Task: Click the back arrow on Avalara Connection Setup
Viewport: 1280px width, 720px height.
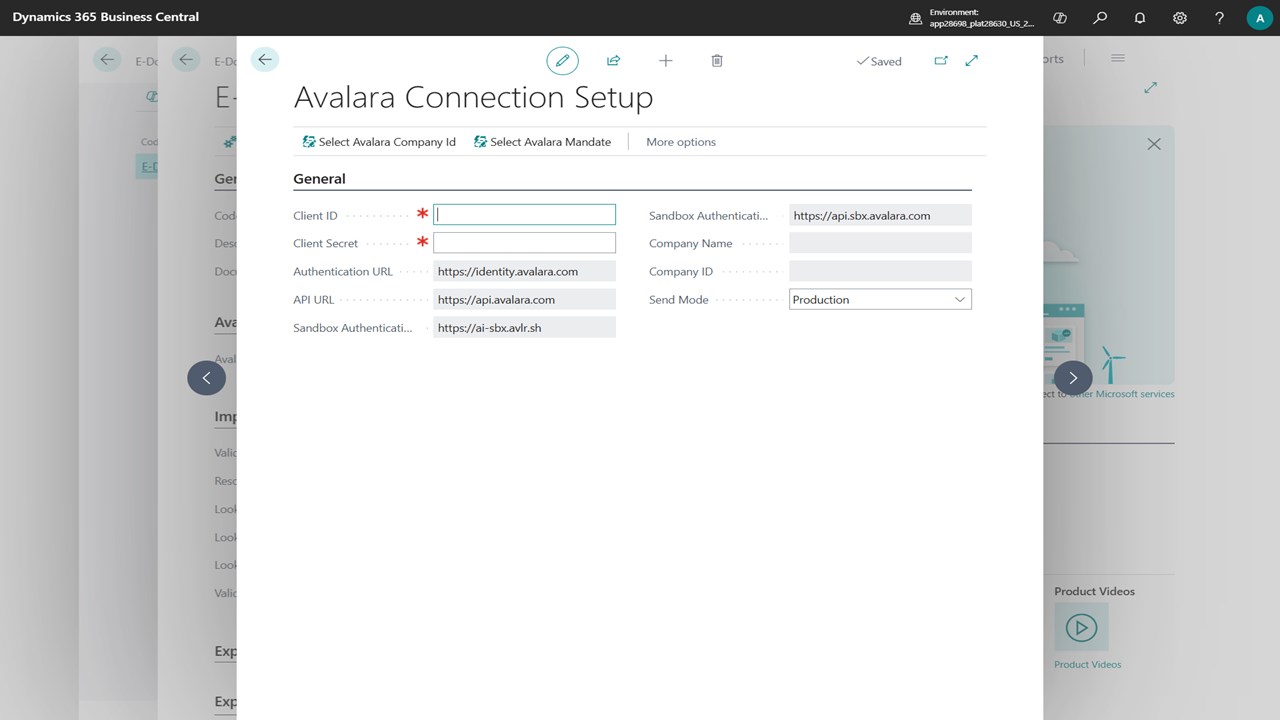Action: pyautogui.click(x=265, y=60)
